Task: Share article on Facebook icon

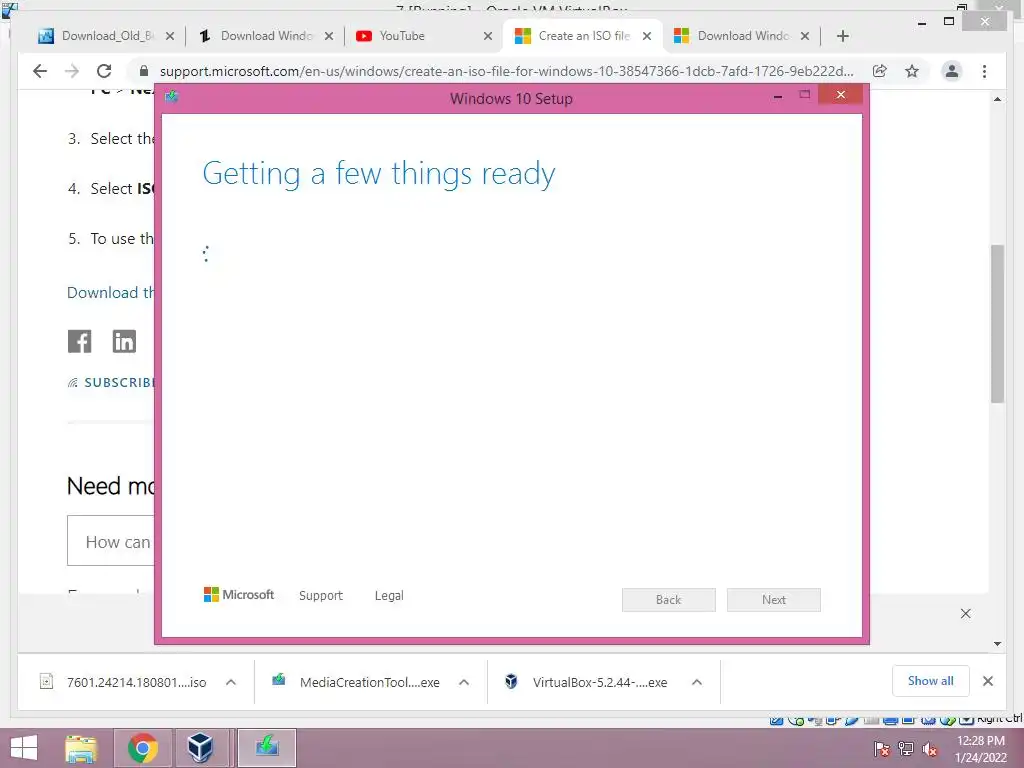Action: (x=80, y=341)
